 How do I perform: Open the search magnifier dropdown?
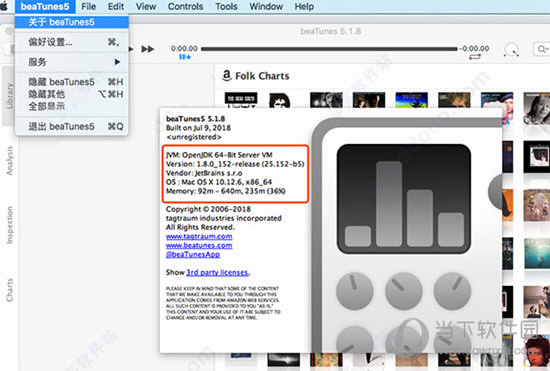[x=542, y=49]
